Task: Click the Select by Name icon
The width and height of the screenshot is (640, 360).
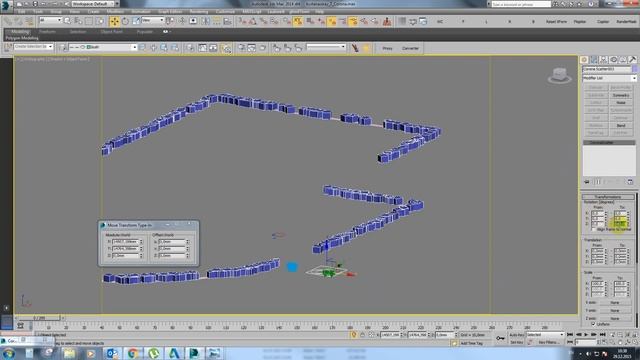Action: [x=78, y=21]
